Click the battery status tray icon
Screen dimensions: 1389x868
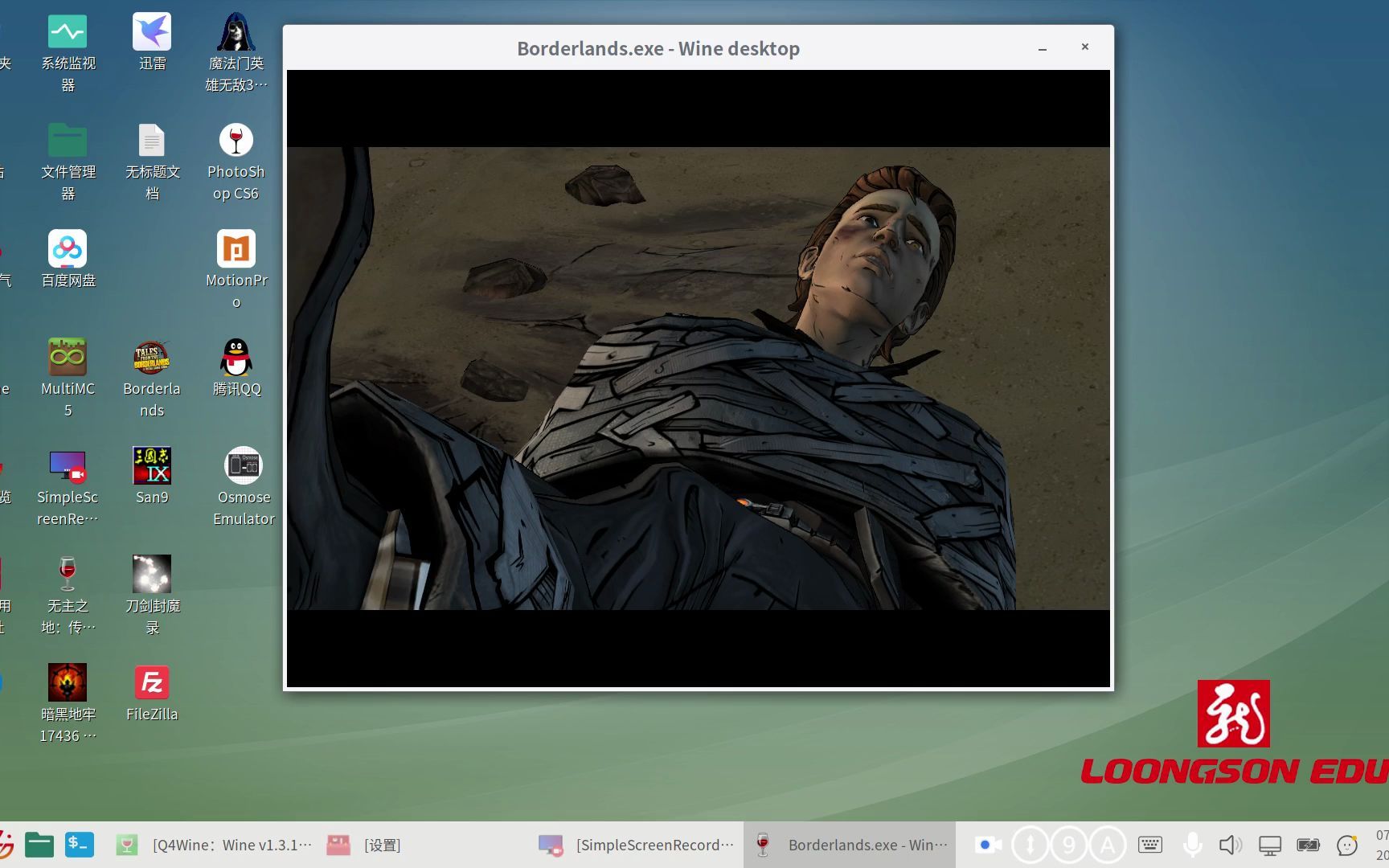click(1308, 845)
